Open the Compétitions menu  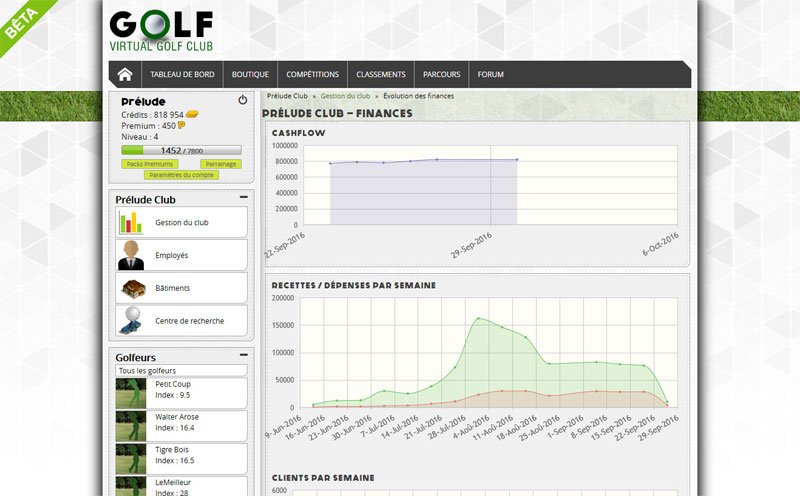[x=312, y=75]
